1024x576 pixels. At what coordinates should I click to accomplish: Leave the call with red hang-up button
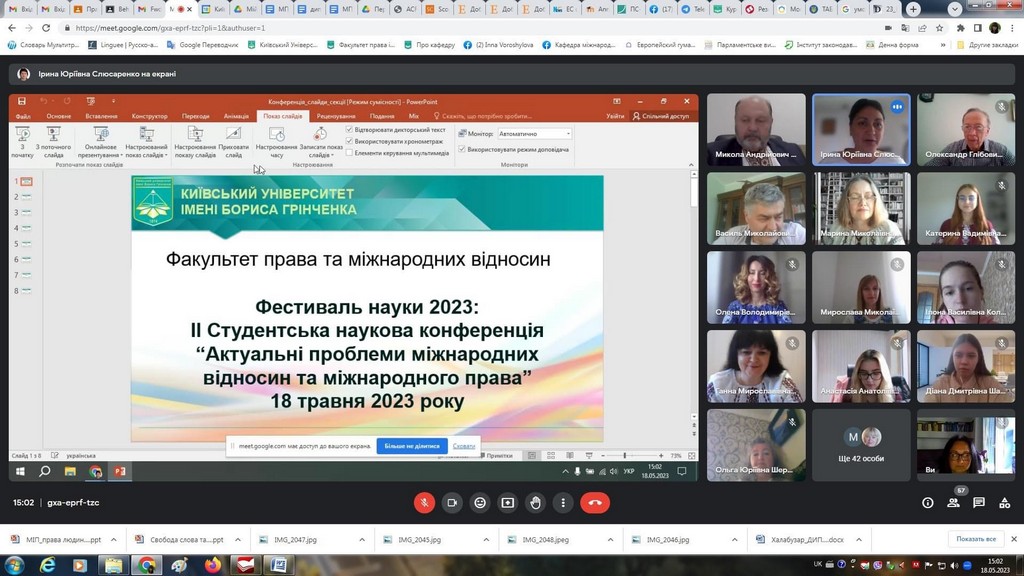click(595, 503)
